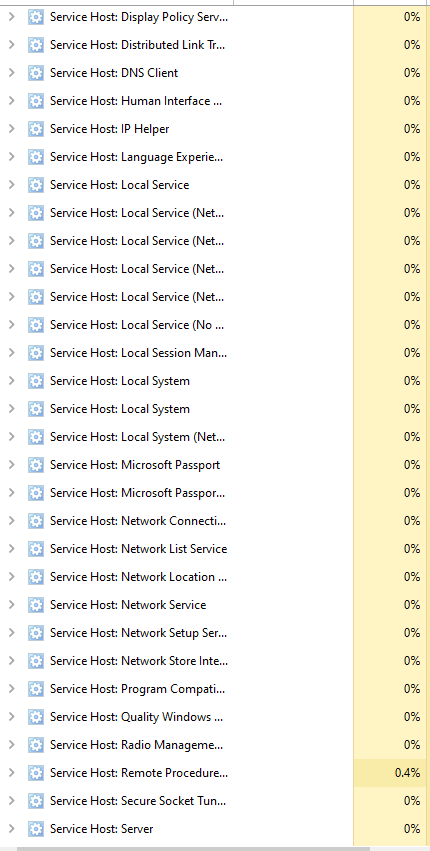Click the Radio Management service gear icon
Viewport: 430px width, 851px height.
tap(35, 745)
